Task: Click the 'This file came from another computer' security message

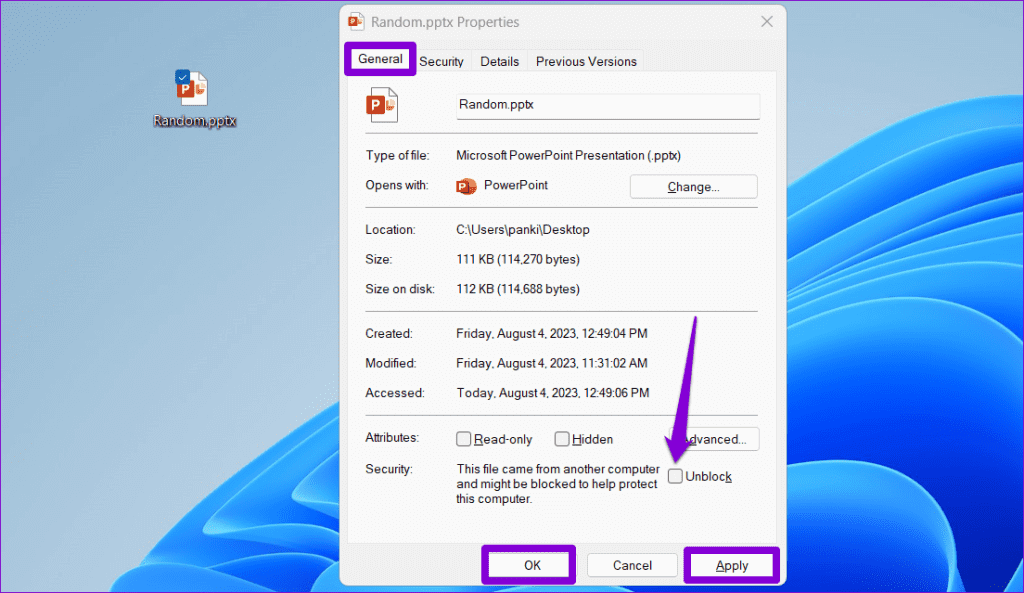Action: (x=558, y=484)
